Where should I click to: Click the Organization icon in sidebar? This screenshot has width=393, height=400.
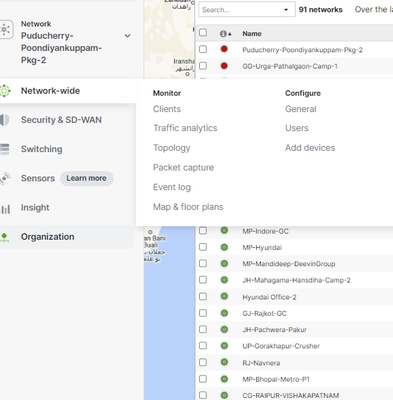(4, 237)
